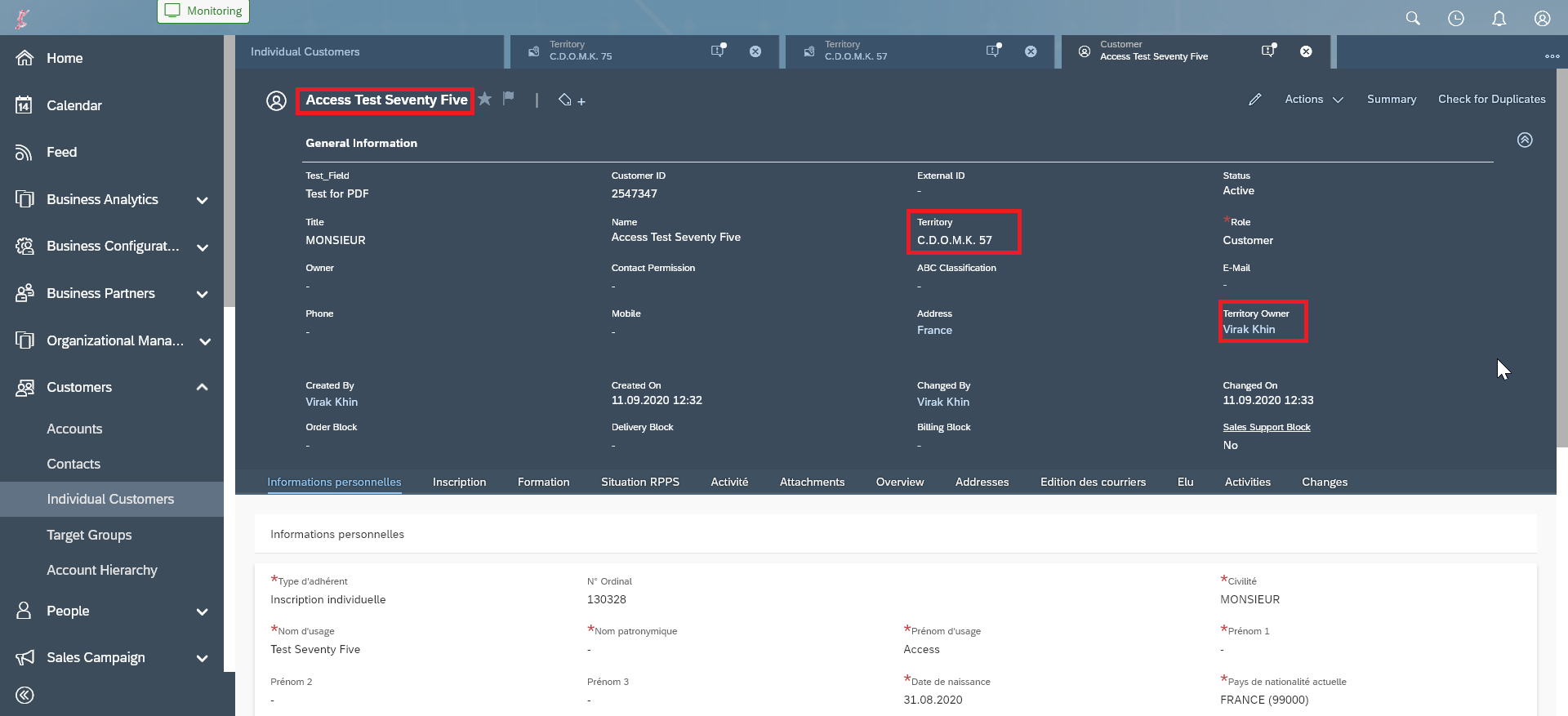The height and width of the screenshot is (716, 1568).
Task: Open the Actions dropdown
Action: [1313, 100]
